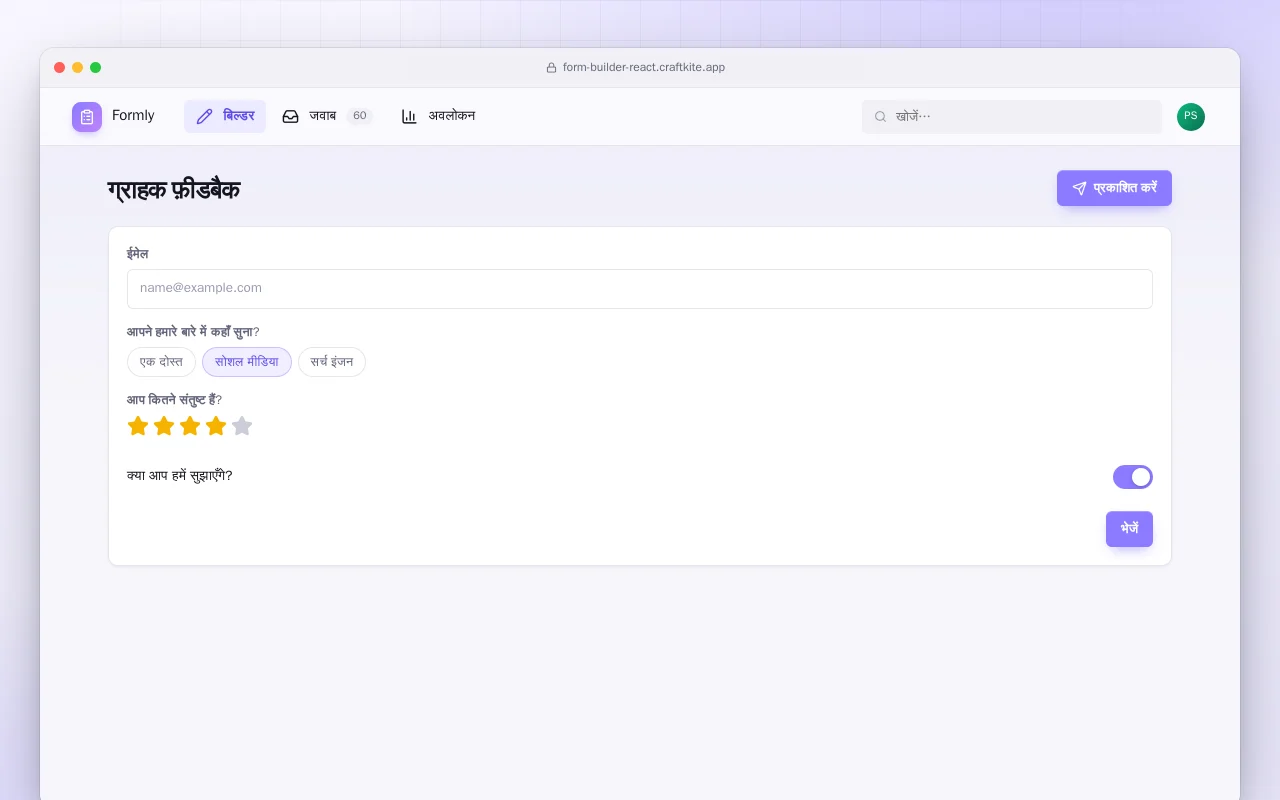The height and width of the screenshot is (800, 1280).
Task: Click the आप कितने संतुष्ट हैं question
Action: 174,400
